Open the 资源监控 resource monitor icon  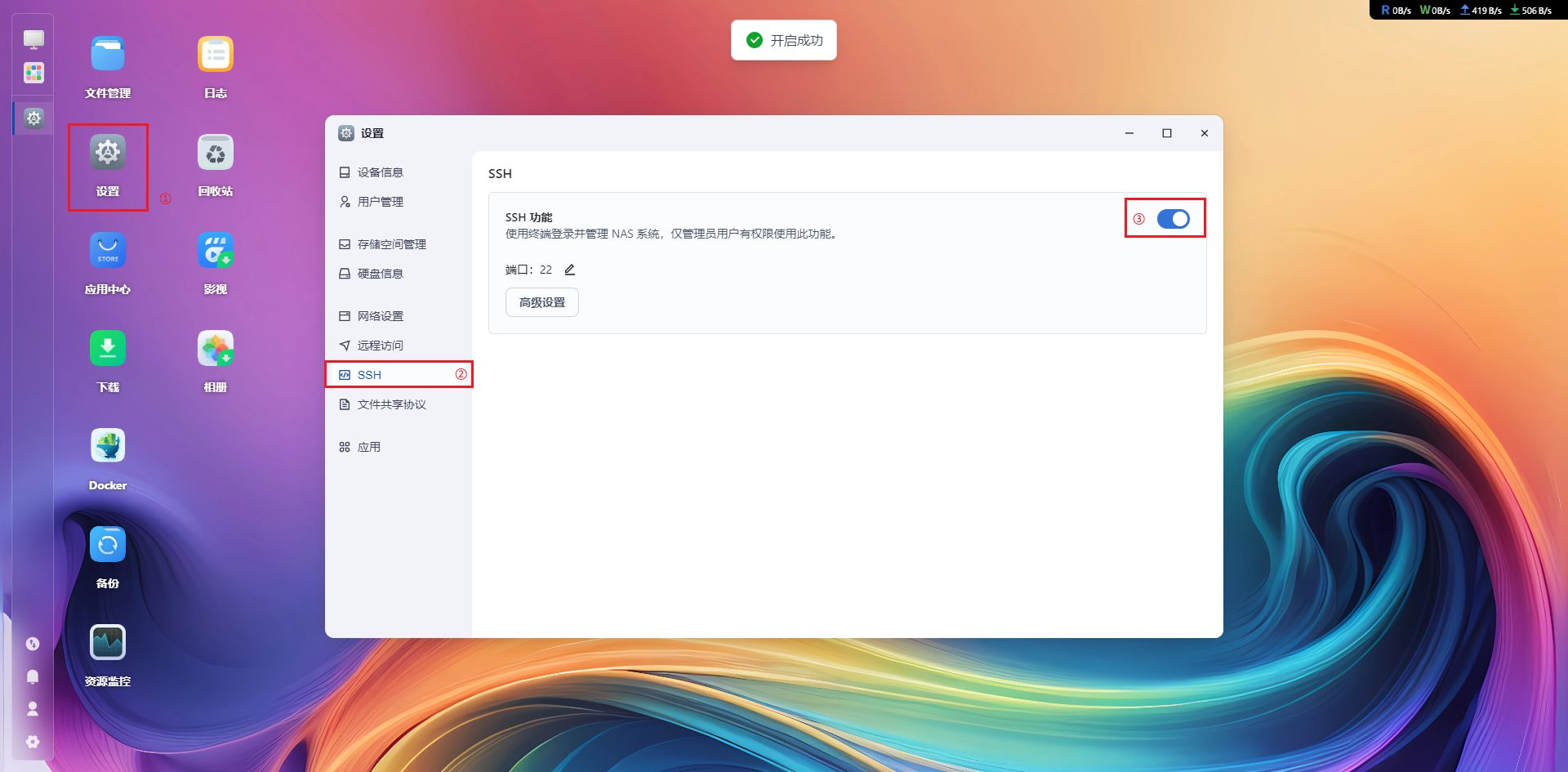pos(108,643)
